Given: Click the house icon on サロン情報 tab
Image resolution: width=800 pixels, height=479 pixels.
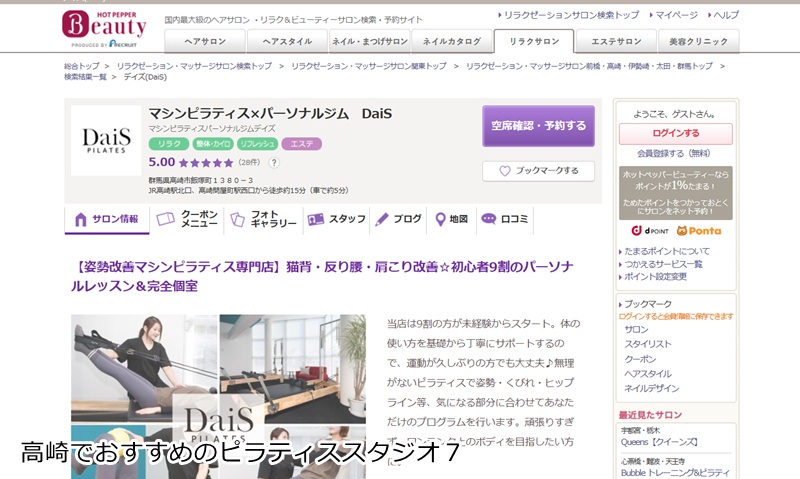Looking at the screenshot, I should [80, 219].
